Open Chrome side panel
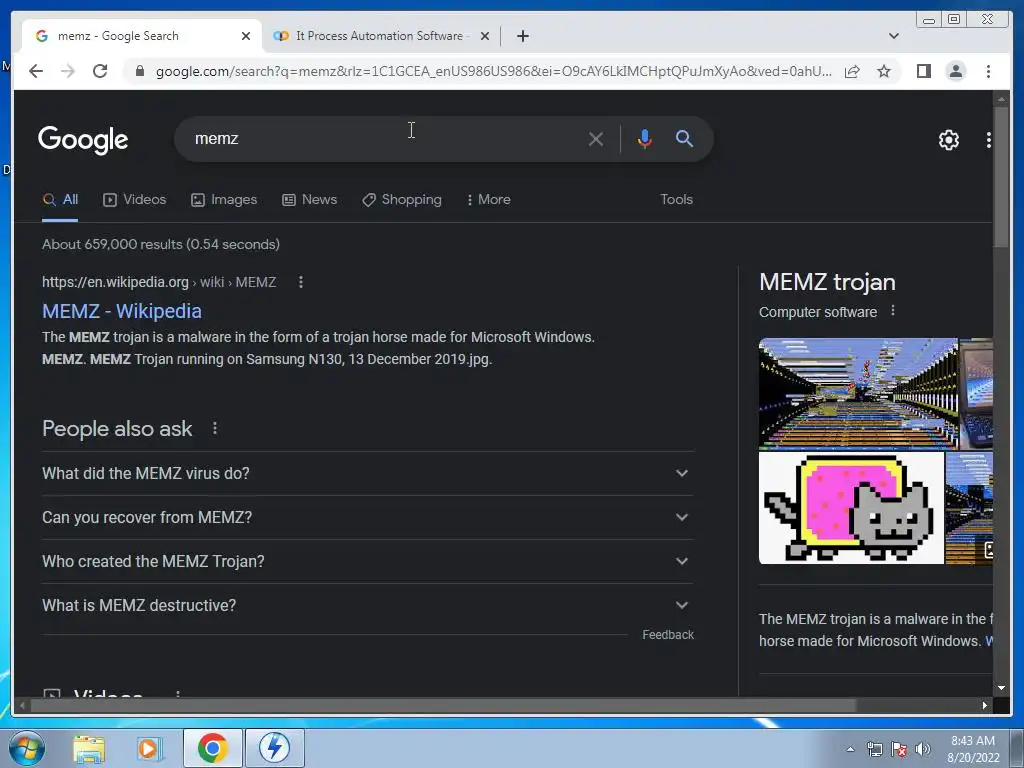This screenshot has width=1024, height=768. 923,71
